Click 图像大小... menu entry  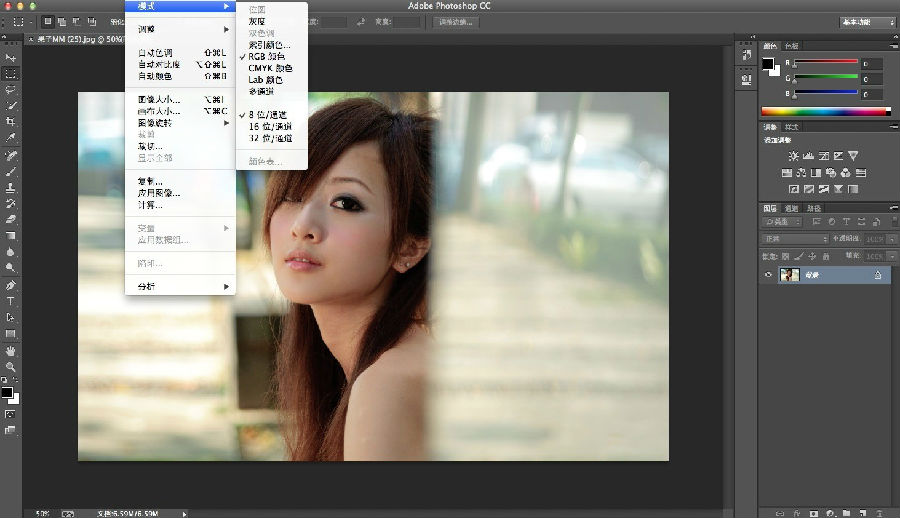(160, 100)
